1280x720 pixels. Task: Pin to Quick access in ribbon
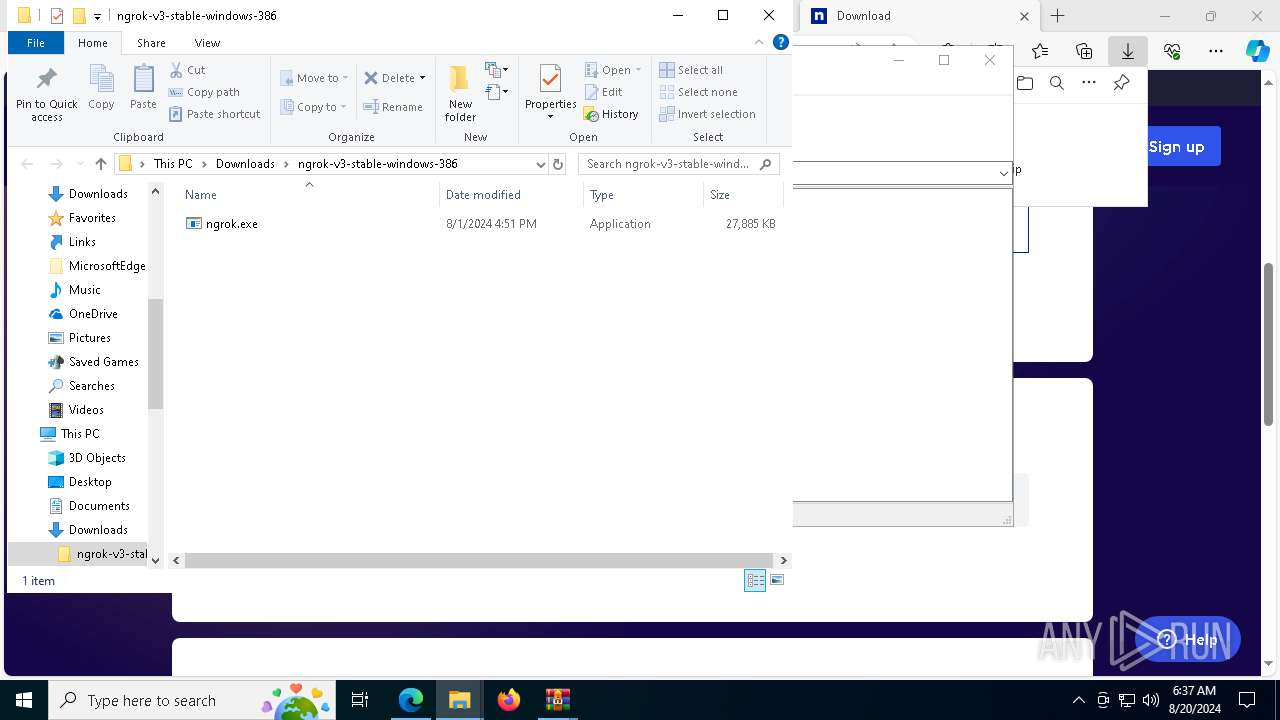[46, 94]
